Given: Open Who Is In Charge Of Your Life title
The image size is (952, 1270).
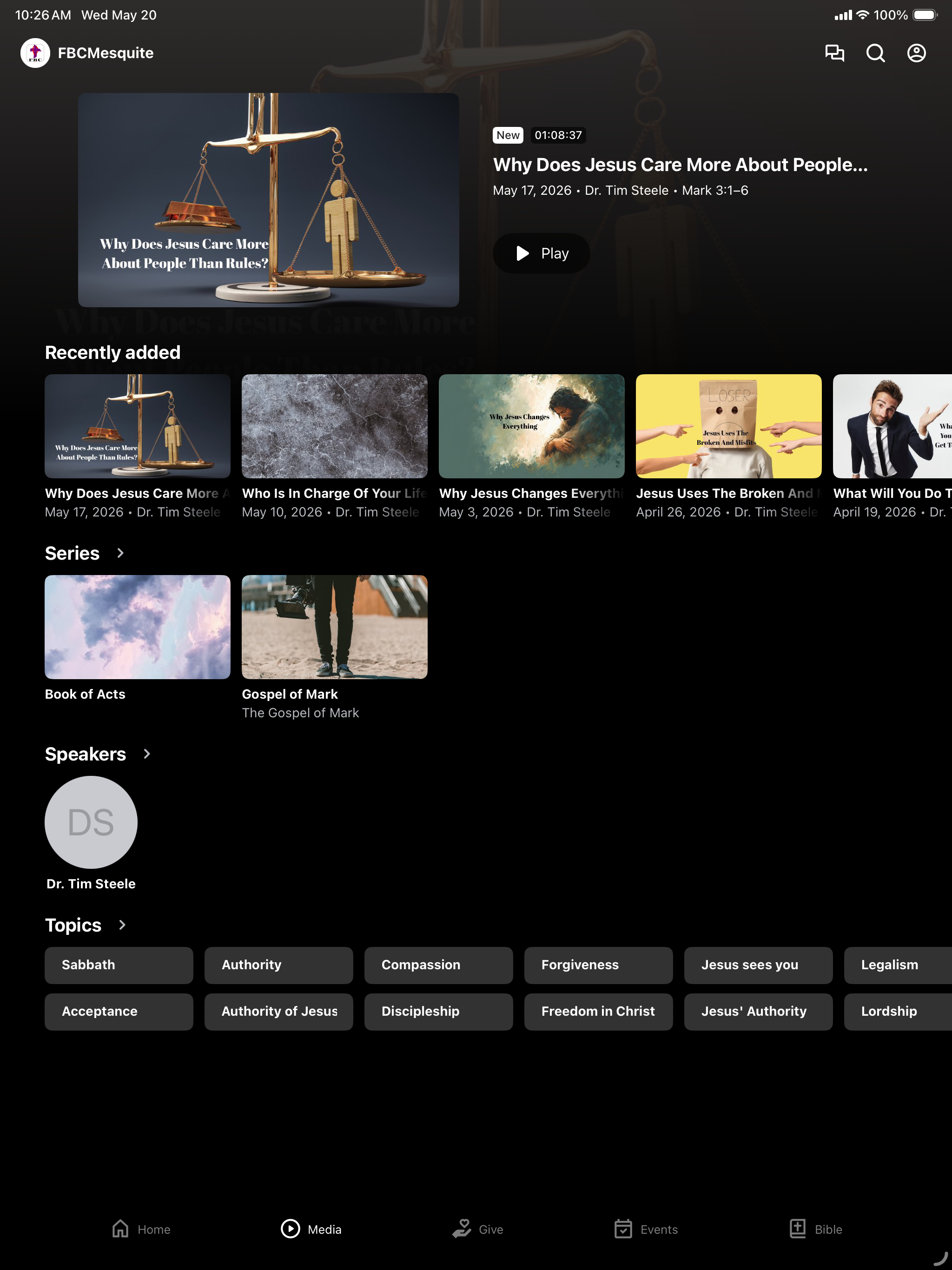Looking at the screenshot, I should 335,493.
